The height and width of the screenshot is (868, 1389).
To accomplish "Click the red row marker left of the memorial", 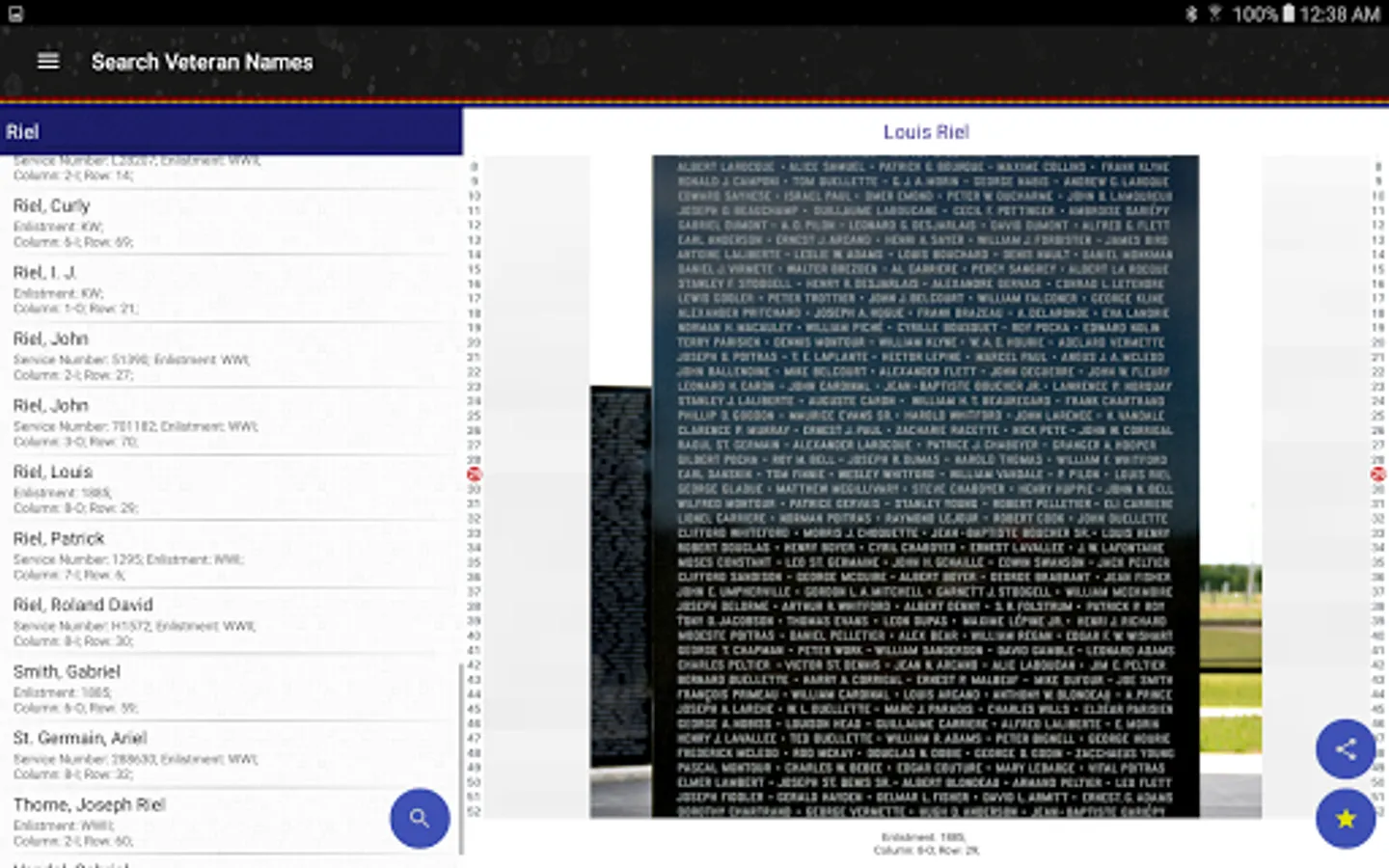I will pyautogui.click(x=474, y=475).
